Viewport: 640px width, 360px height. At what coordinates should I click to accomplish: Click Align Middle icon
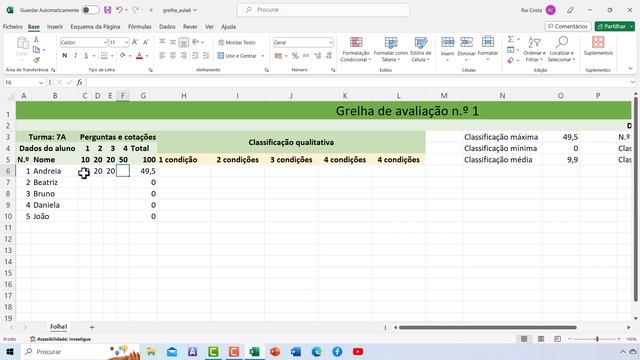173,42
